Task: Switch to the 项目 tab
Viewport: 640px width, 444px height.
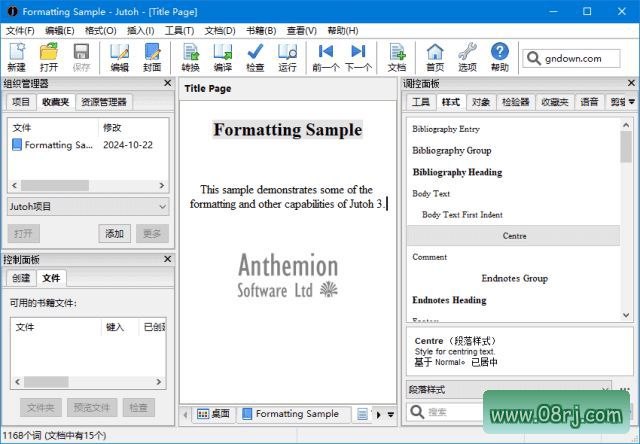Action: 21,102
